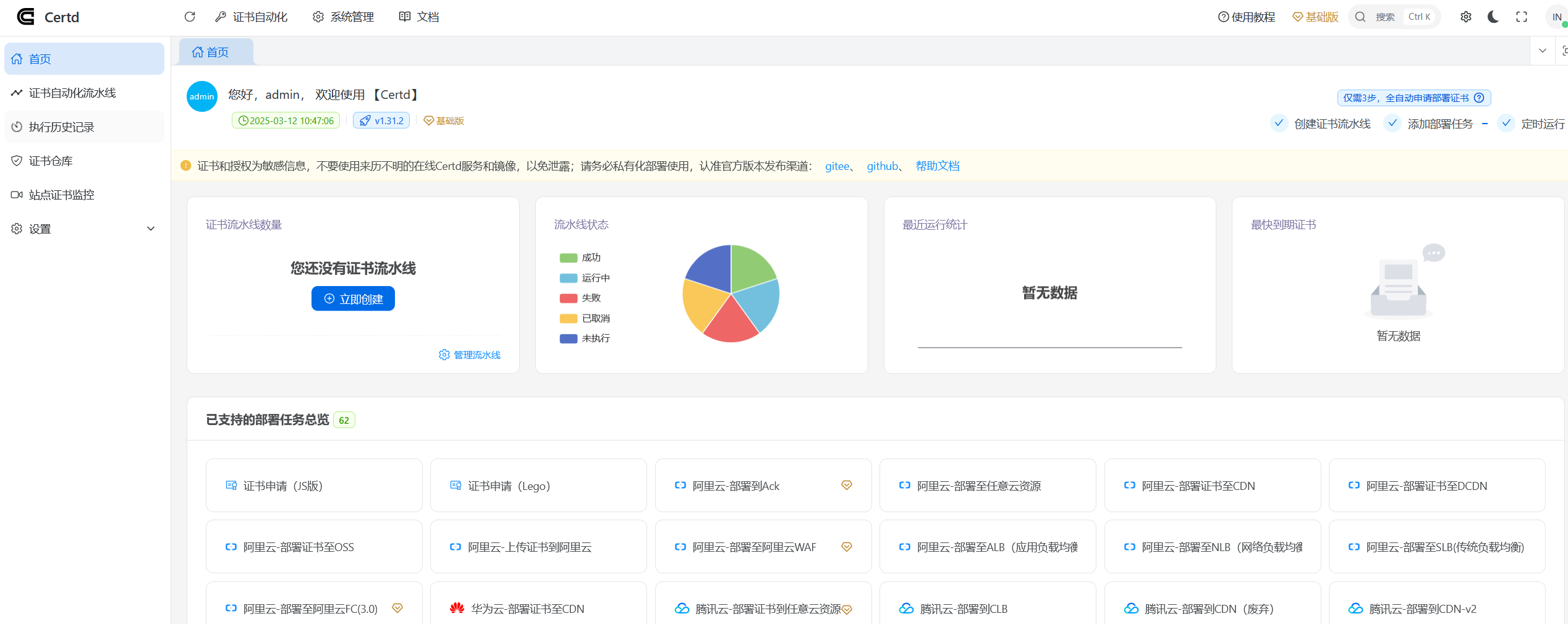1568x624 pixels.
Task: Click the 2025-03-12 10:47:06 time tag
Action: click(286, 120)
